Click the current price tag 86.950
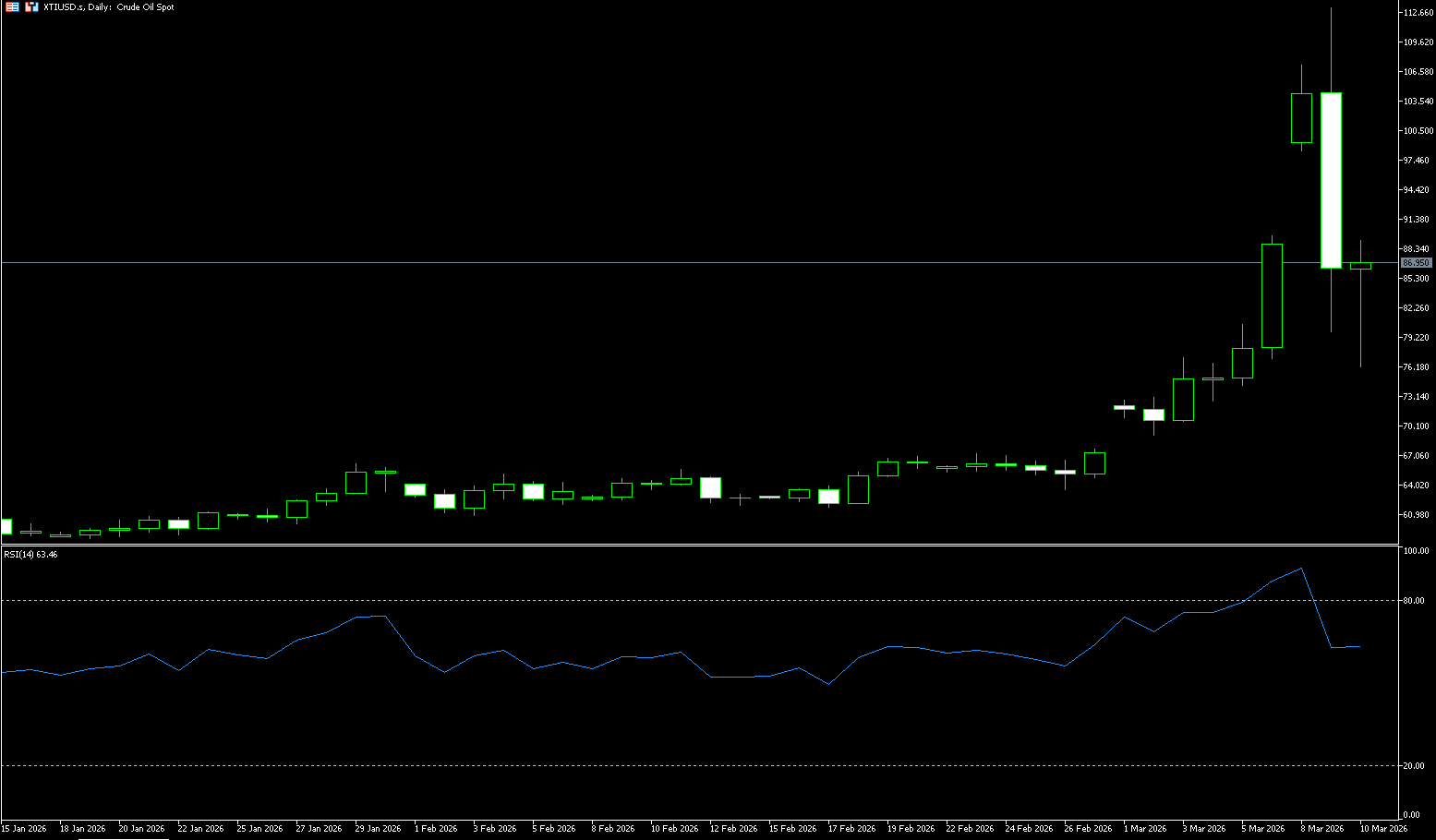Screen dimensions: 1436x840 (1416, 263)
